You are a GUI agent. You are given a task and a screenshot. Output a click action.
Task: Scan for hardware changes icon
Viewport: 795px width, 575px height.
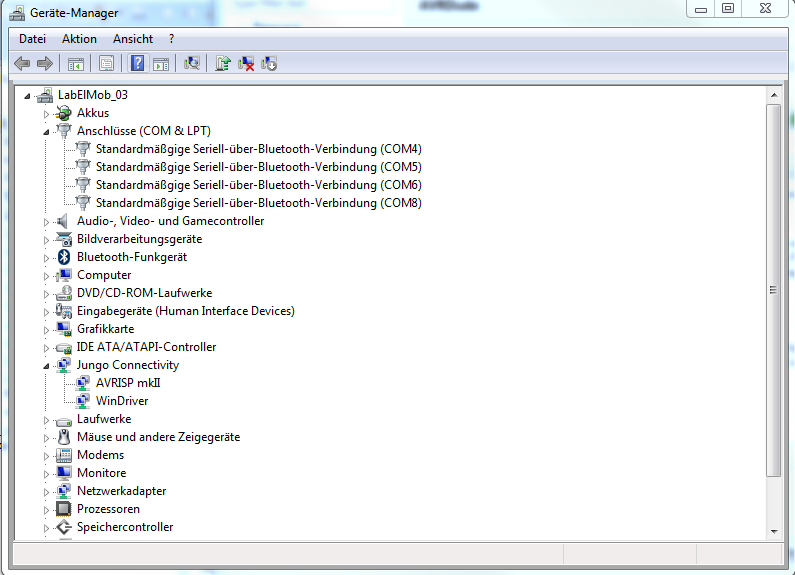point(192,63)
